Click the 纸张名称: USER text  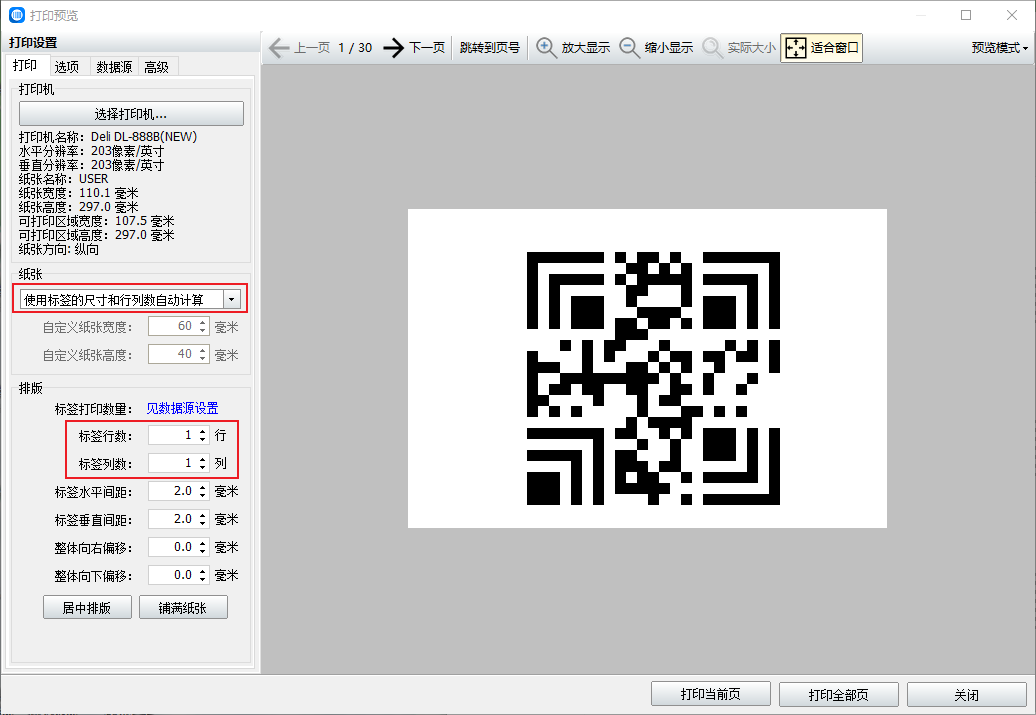point(63,179)
